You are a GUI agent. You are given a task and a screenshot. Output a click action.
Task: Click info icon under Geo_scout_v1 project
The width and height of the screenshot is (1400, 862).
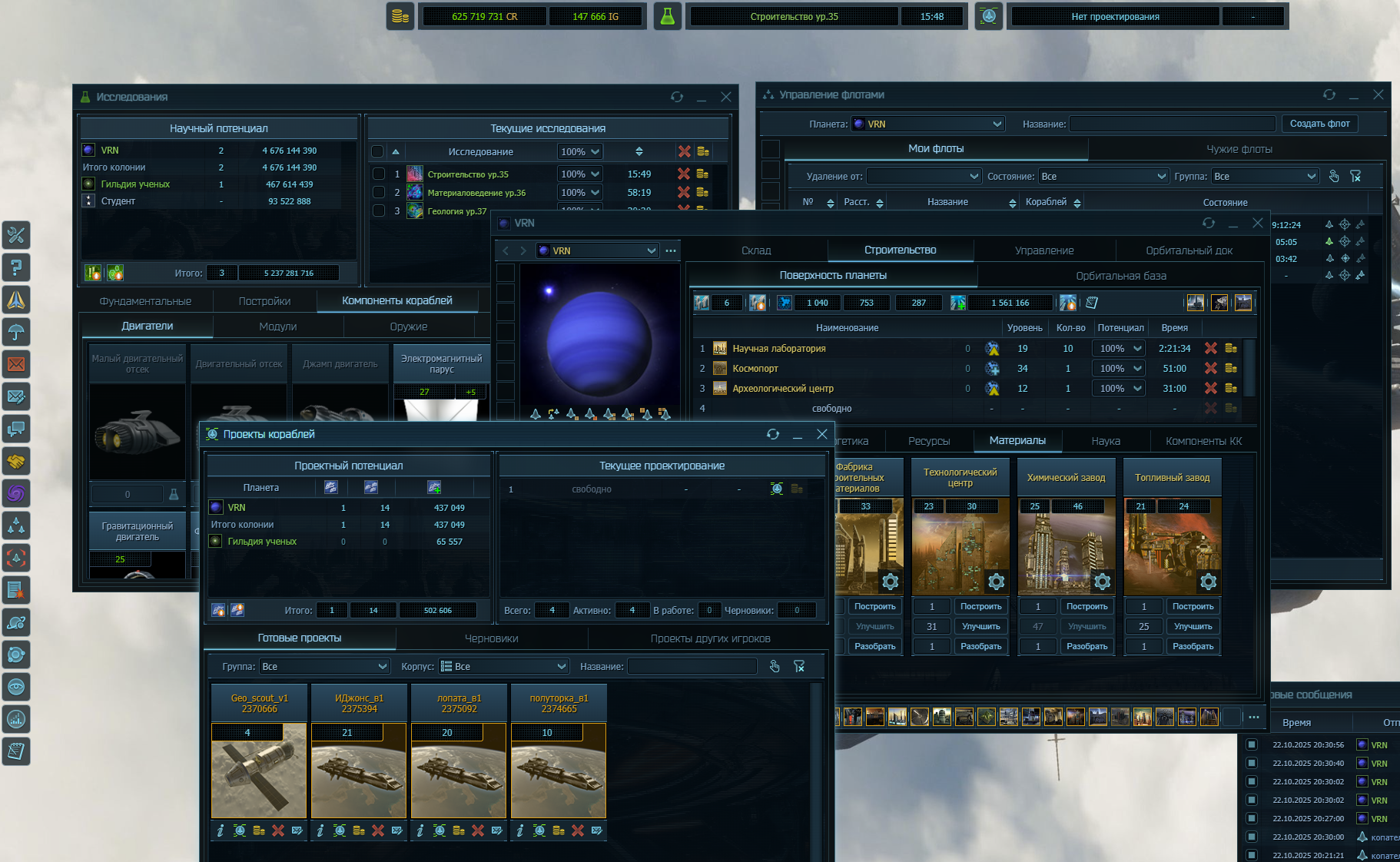pyautogui.click(x=221, y=831)
